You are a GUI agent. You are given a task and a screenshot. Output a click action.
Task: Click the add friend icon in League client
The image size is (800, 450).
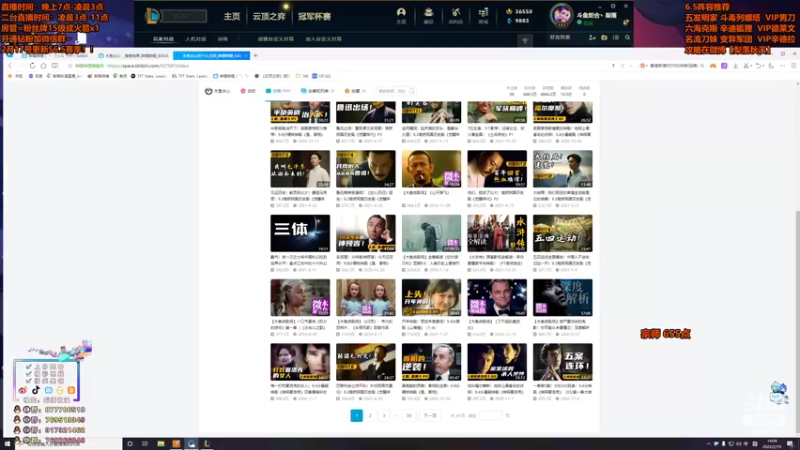coord(592,38)
